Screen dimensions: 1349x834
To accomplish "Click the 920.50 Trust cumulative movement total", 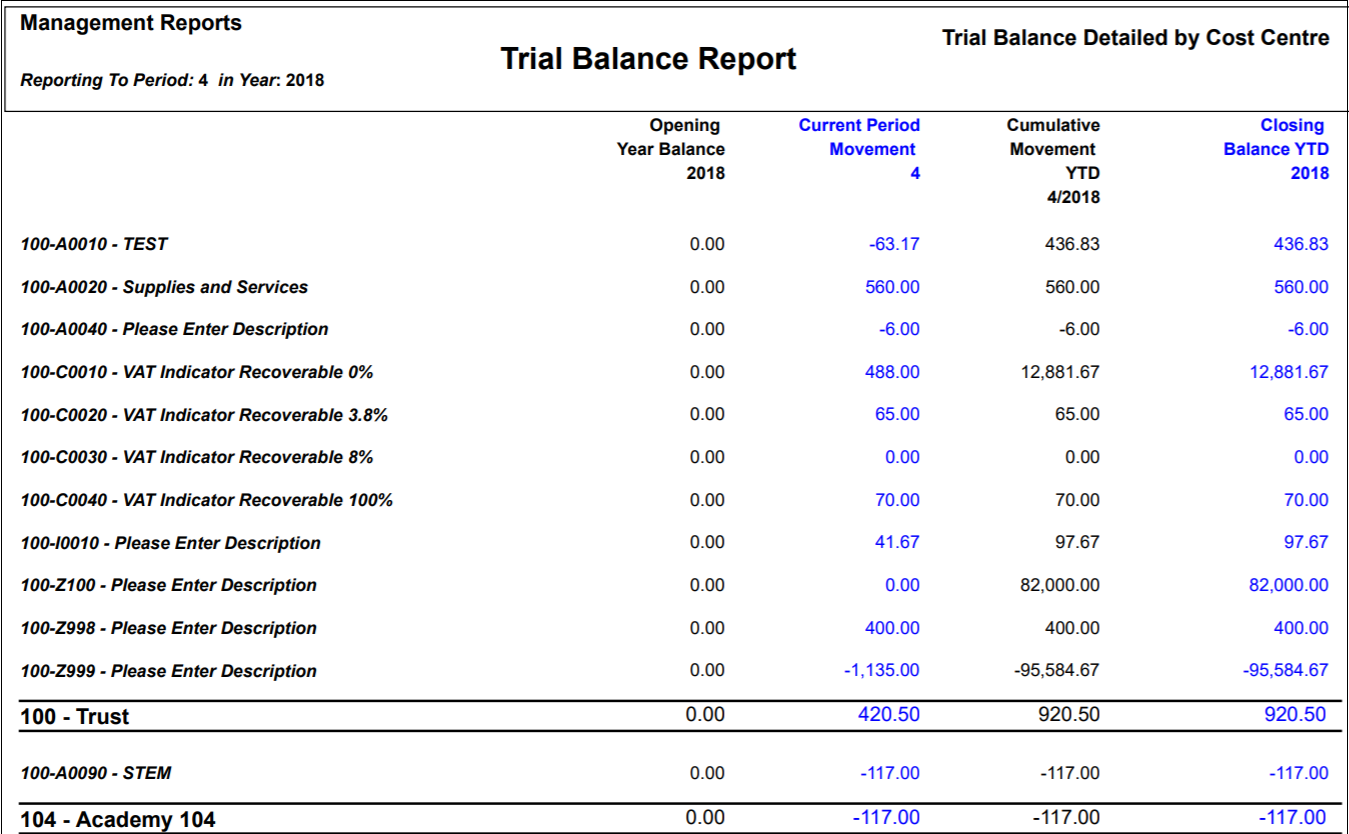I will point(1069,714).
